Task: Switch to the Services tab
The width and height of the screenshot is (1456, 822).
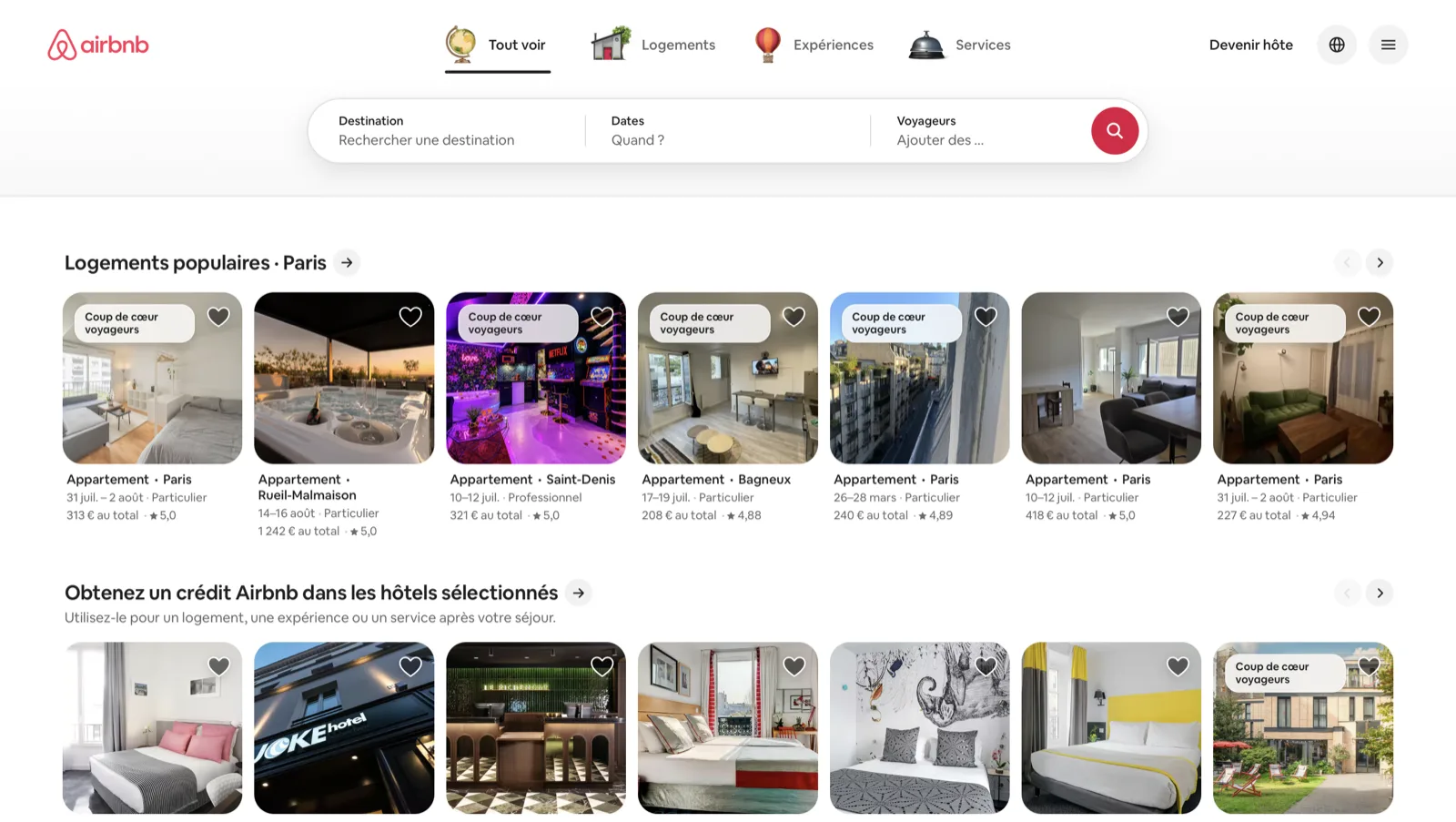Action: click(959, 45)
